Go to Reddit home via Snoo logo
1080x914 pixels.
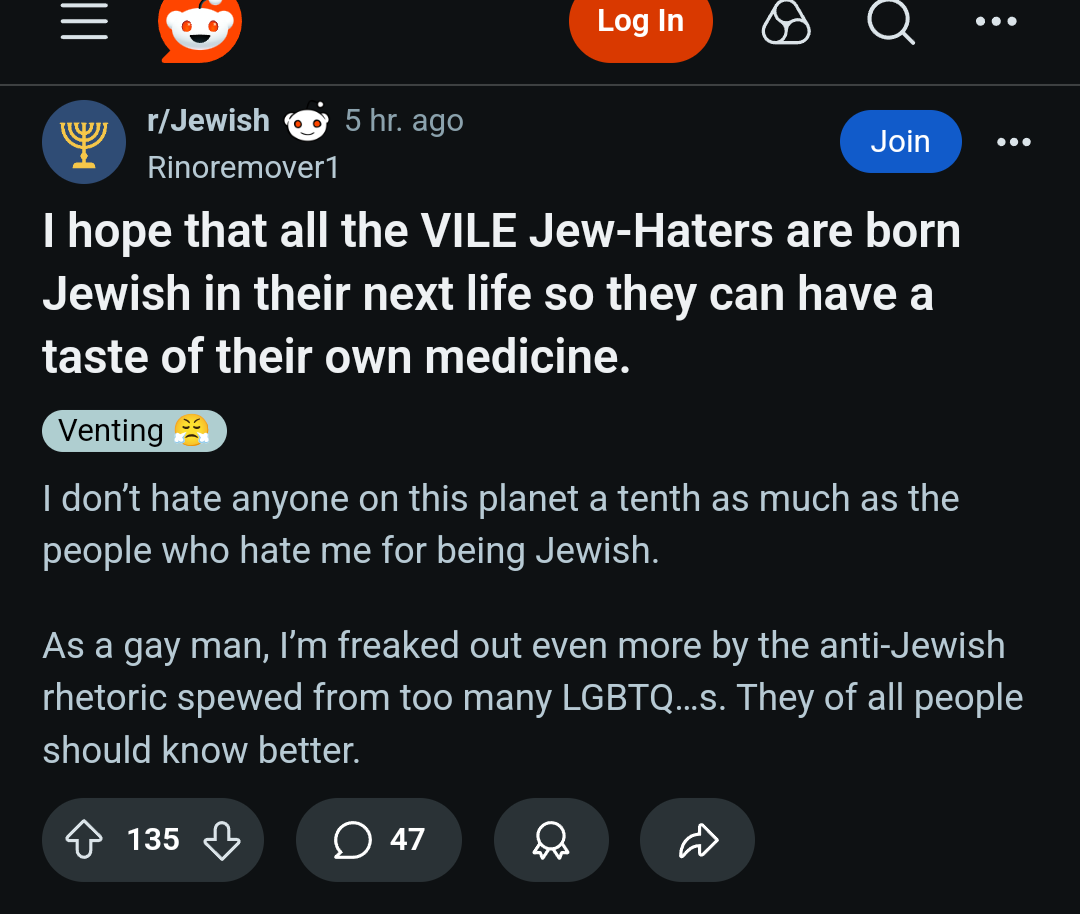[200, 28]
